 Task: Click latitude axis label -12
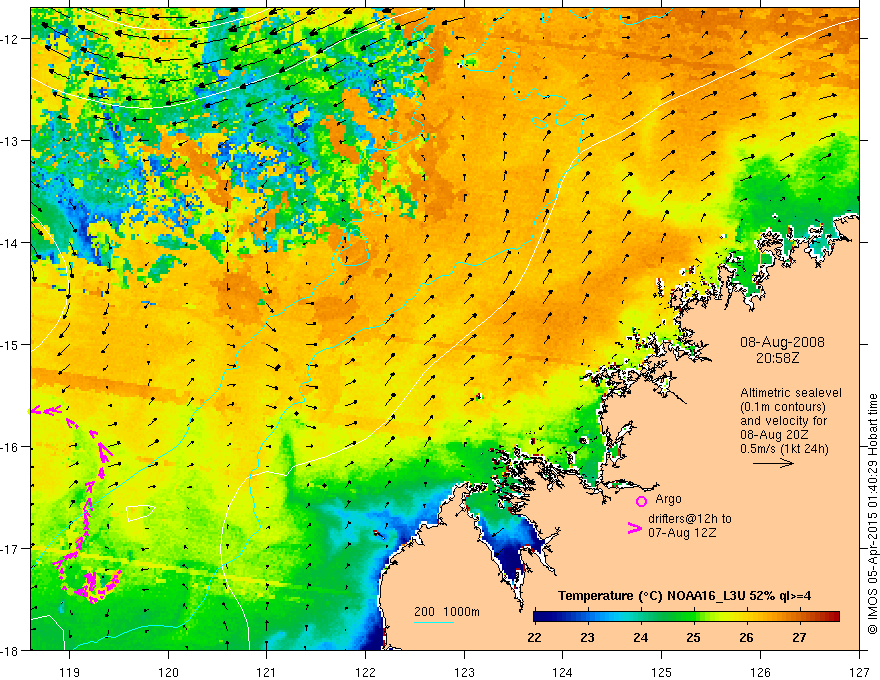11,39
